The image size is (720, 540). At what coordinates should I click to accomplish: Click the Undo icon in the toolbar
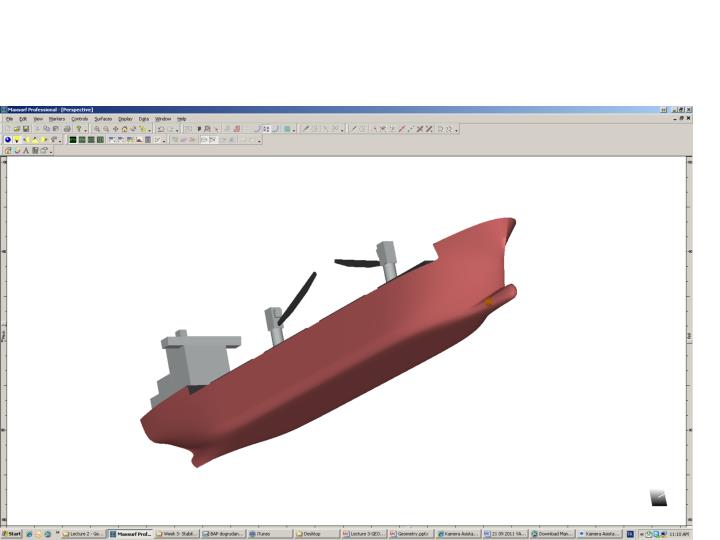tap(161, 129)
